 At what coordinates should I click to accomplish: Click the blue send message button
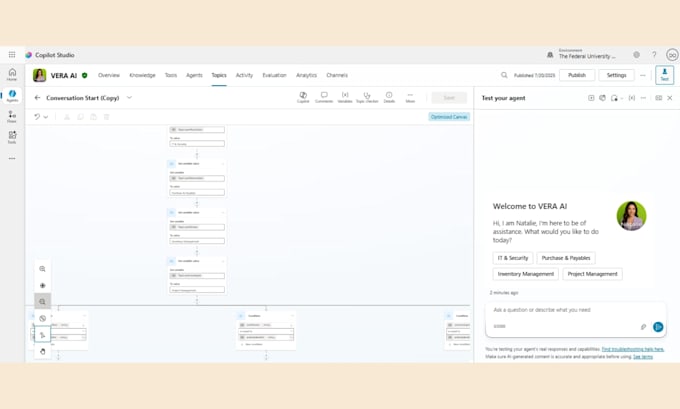(x=658, y=327)
